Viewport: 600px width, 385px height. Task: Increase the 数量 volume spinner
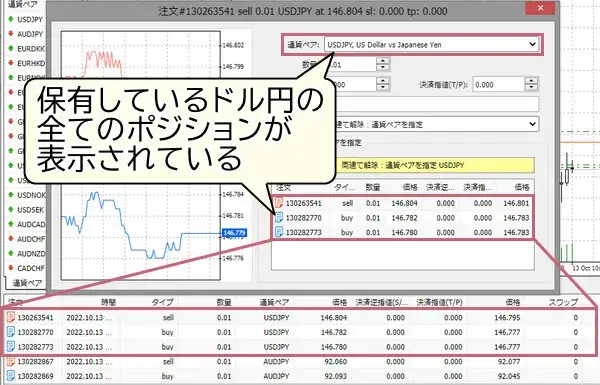[x=383, y=60]
